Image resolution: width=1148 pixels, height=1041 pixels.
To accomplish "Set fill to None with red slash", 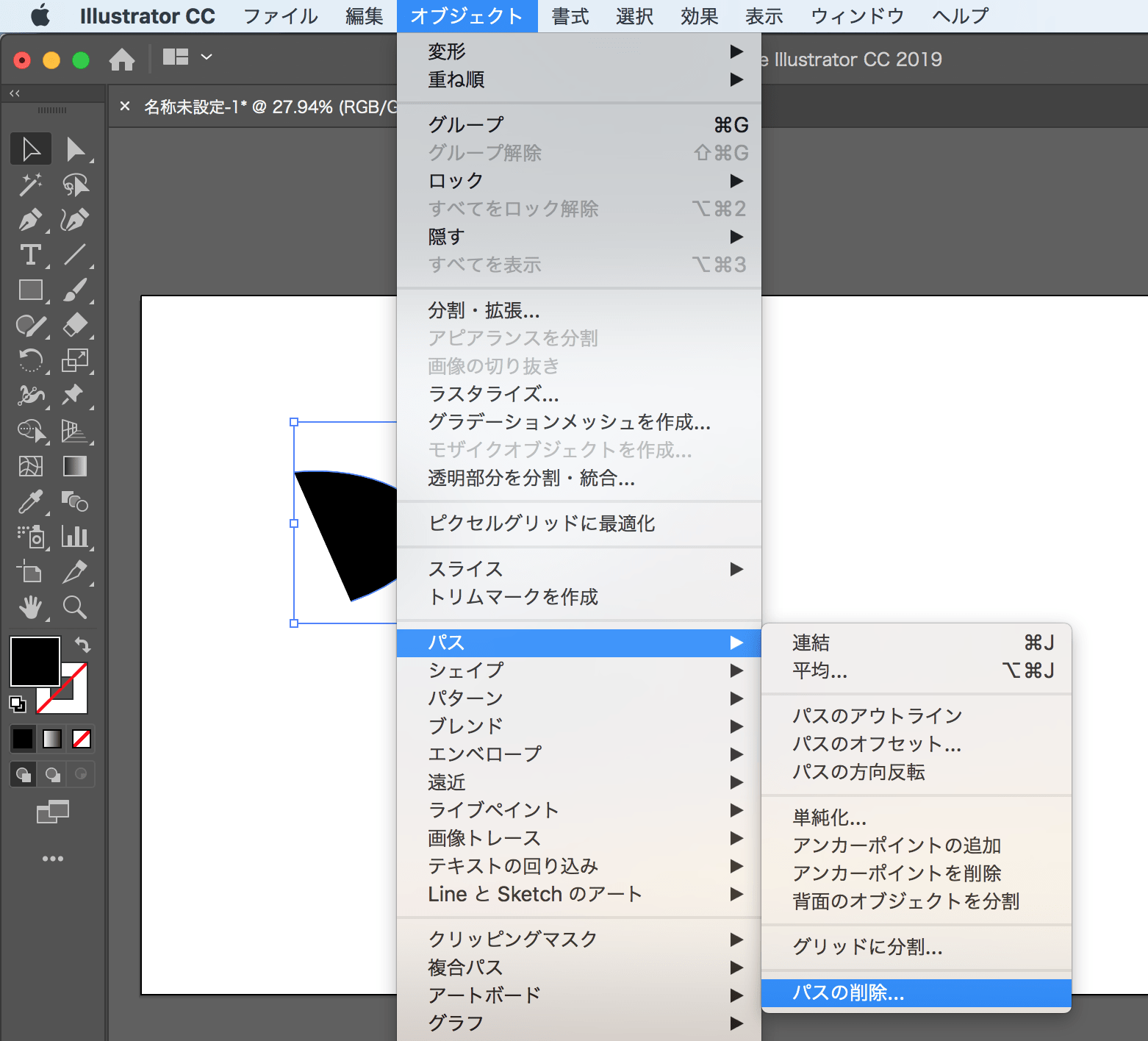I will pos(82,738).
